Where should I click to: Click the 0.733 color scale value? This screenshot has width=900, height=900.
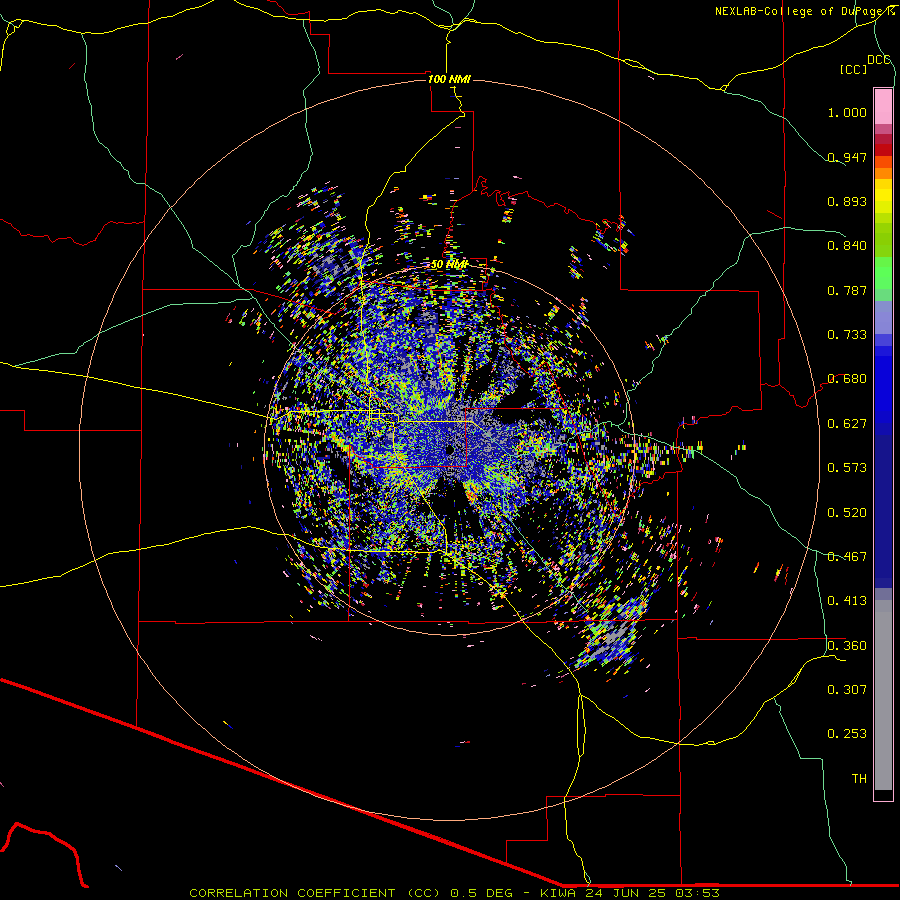[x=847, y=335]
